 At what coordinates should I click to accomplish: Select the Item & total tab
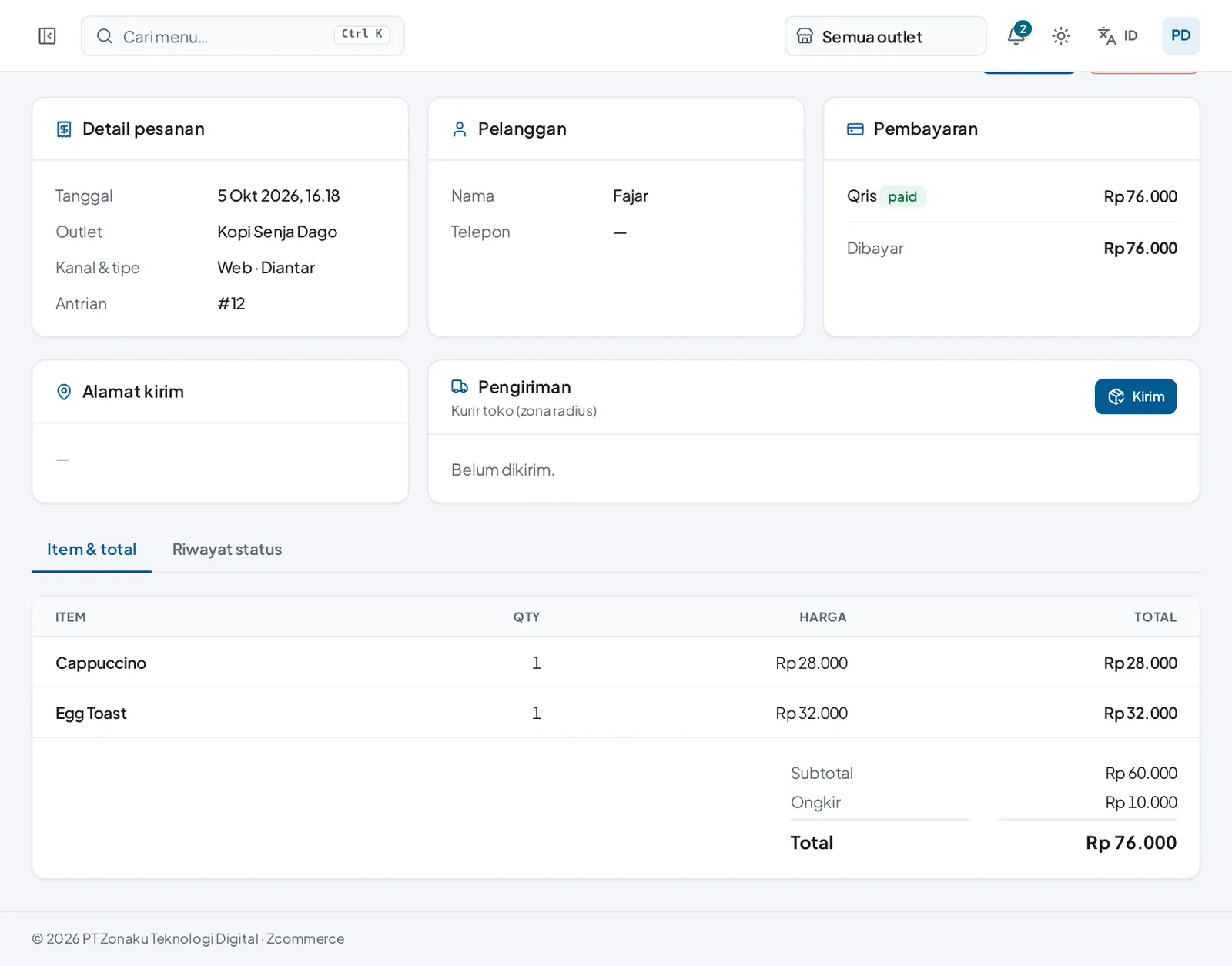tap(92, 550)
